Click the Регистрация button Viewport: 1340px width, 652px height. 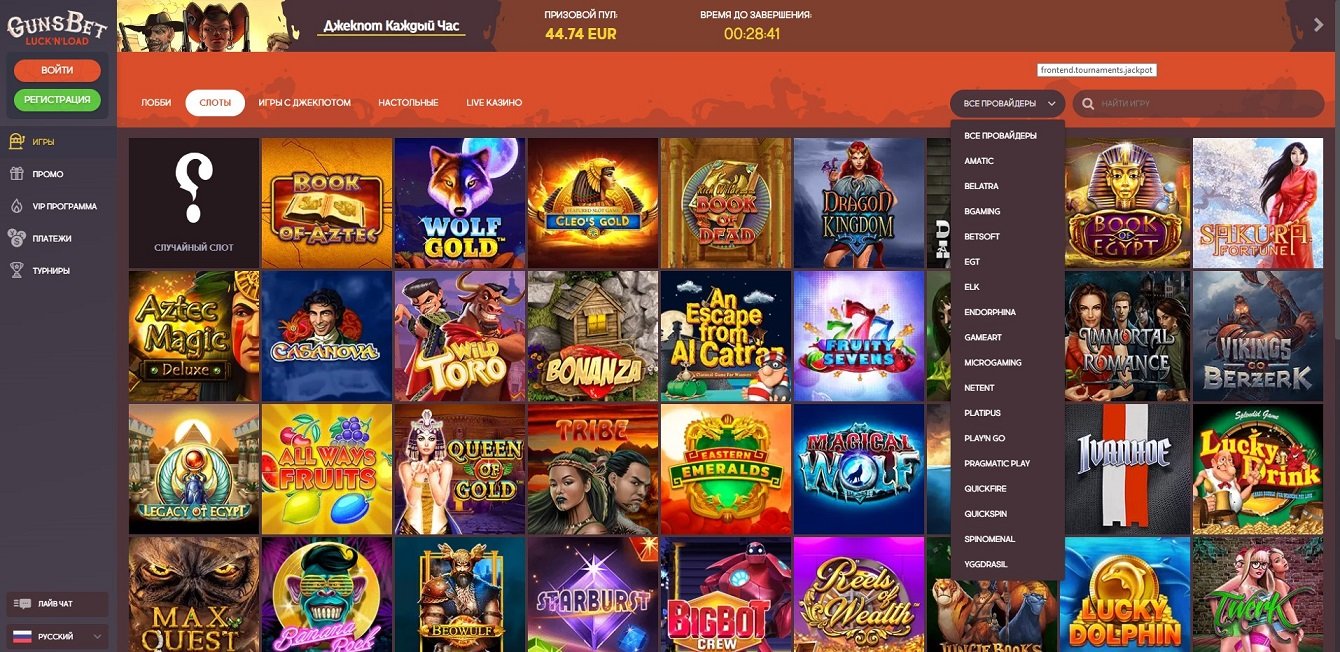tap(57, 99)
